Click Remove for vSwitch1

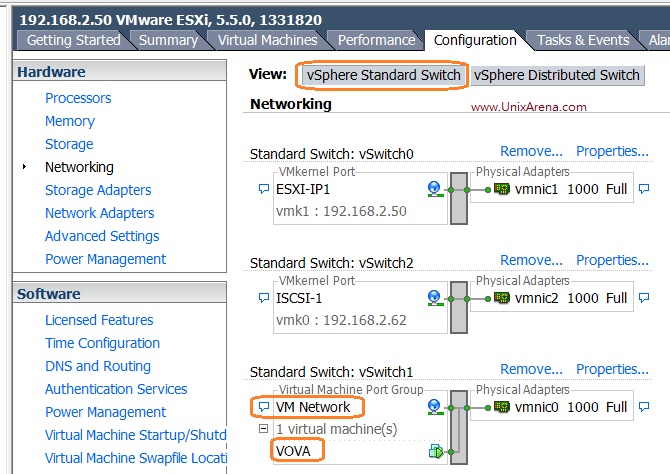[531, 369]
